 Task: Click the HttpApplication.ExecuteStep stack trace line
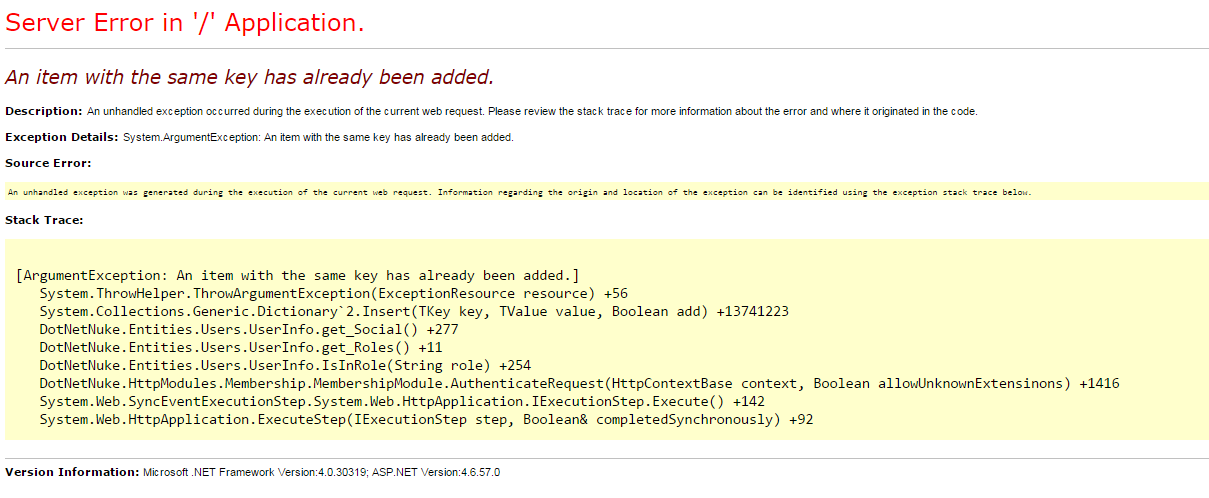(x=426, y=419)
